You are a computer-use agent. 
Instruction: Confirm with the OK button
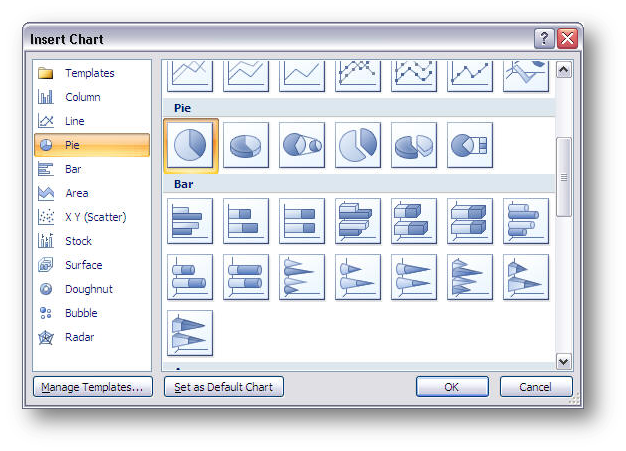tap(452, 387)
